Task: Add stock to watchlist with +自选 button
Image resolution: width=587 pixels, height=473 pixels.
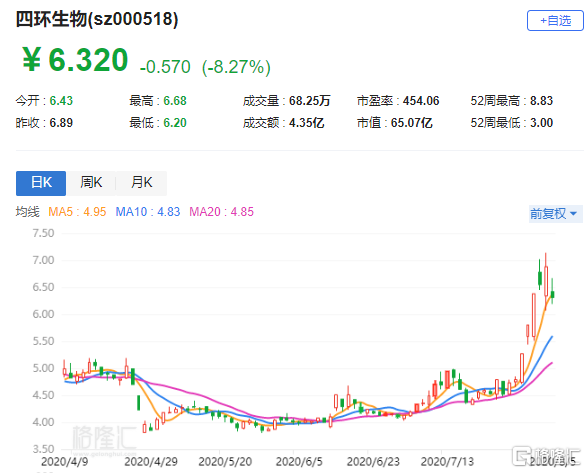Action: [x=555, y=20]
